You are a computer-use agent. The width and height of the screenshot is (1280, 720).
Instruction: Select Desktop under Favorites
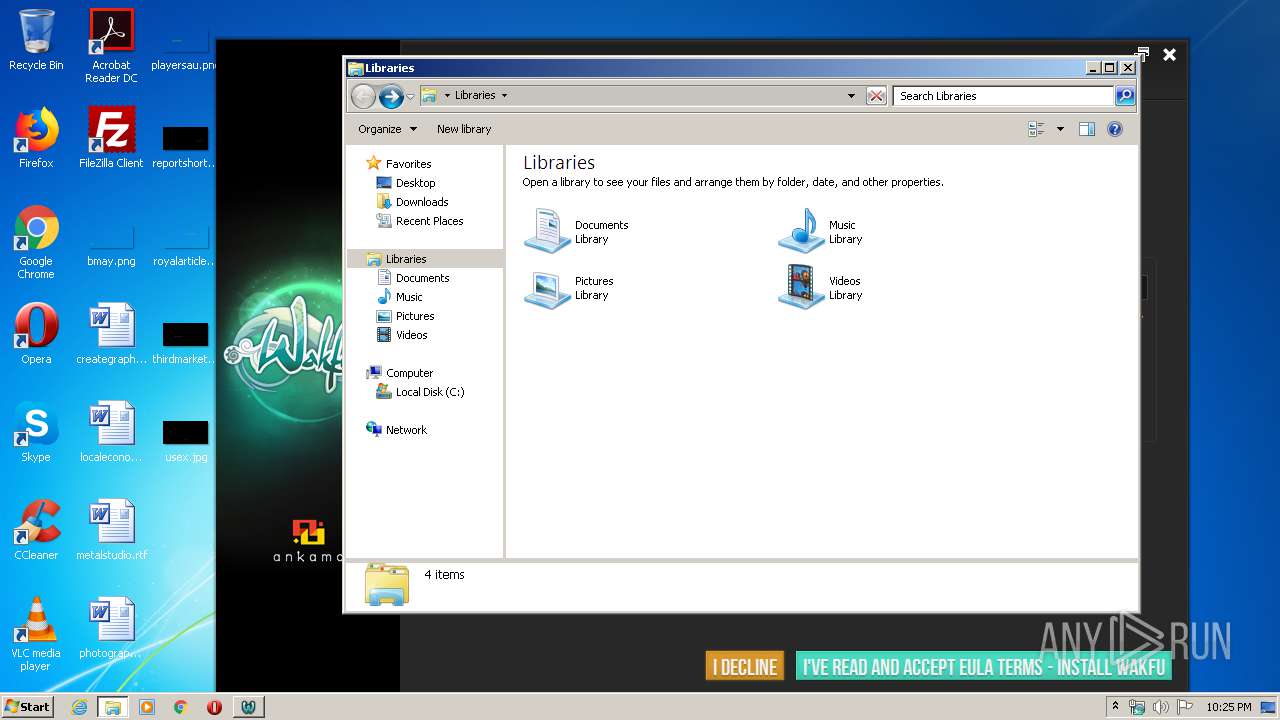coord(415,183)
